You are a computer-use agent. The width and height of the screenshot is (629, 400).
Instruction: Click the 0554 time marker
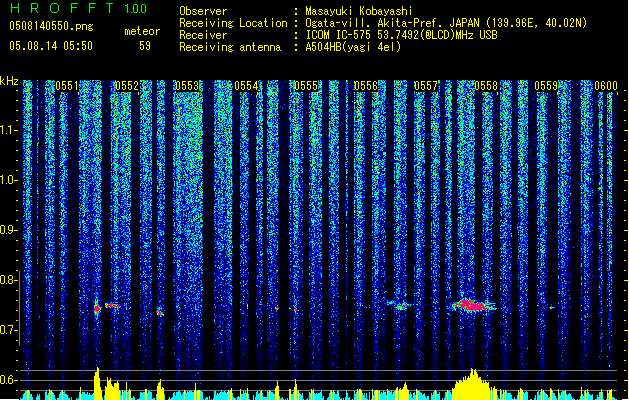point(246,86)
